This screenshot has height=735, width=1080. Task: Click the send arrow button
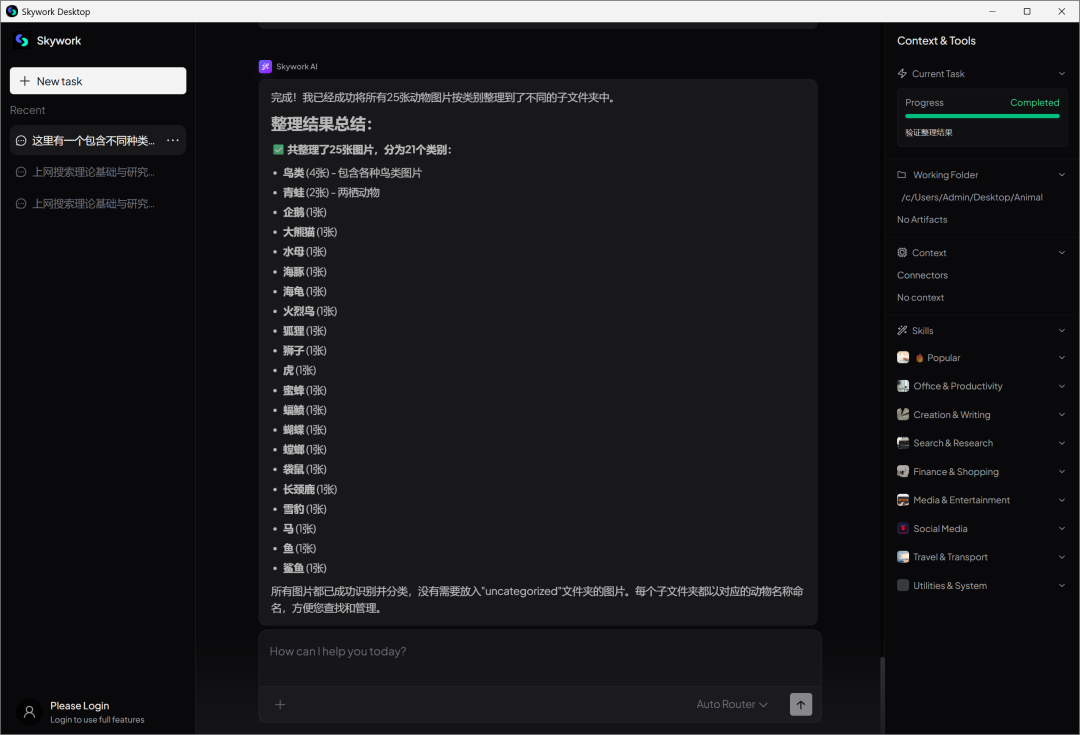pyautogui.click(x=800, y=704)
